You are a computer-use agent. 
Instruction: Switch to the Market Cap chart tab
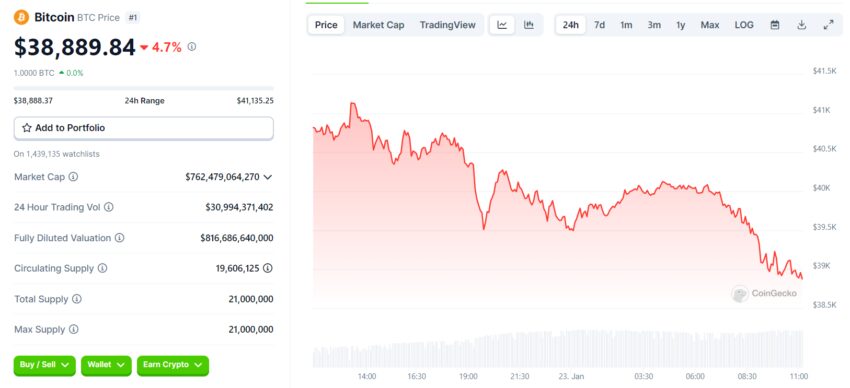pyautogui.click(x=378, y=25)
